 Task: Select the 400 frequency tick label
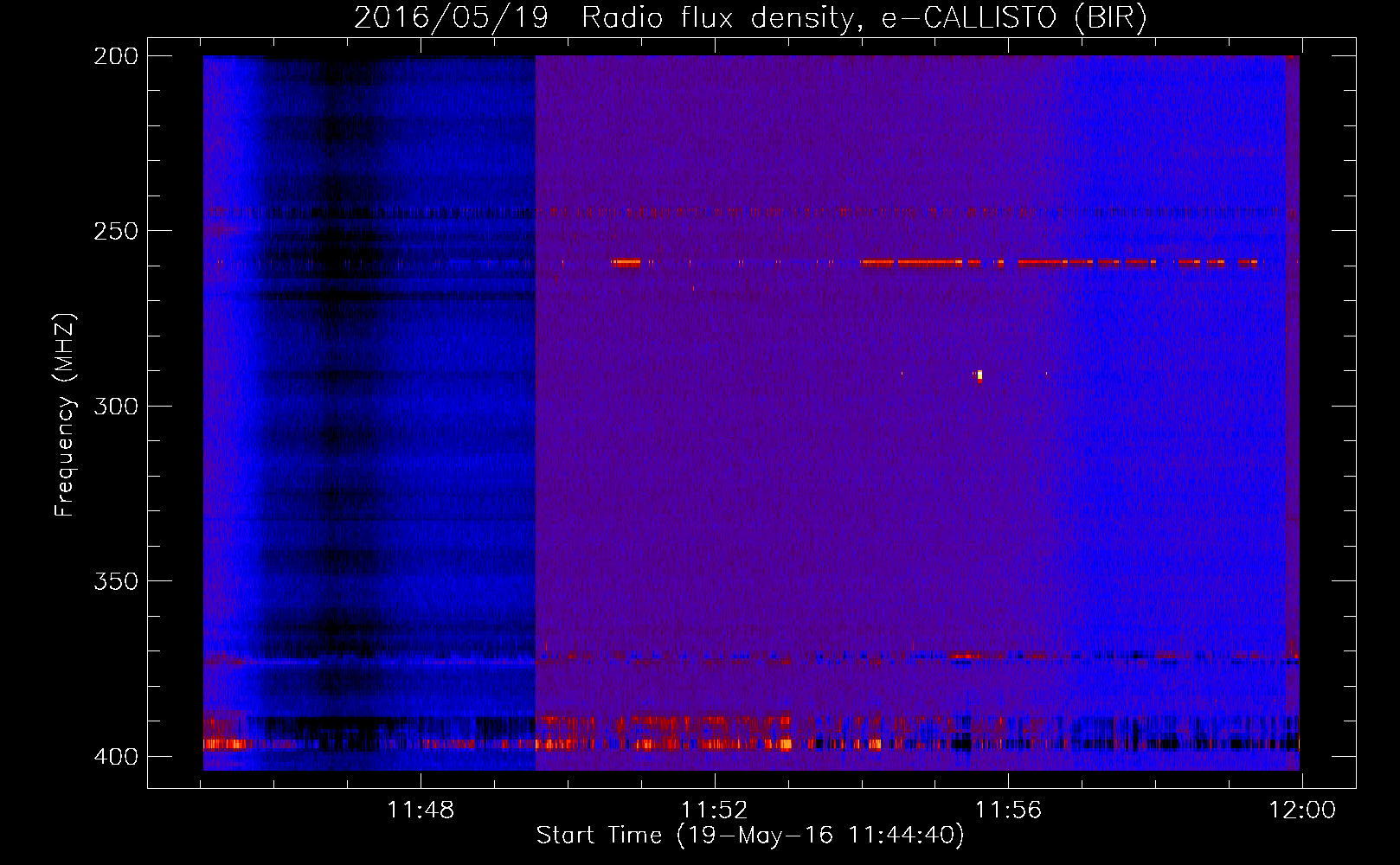116,756
